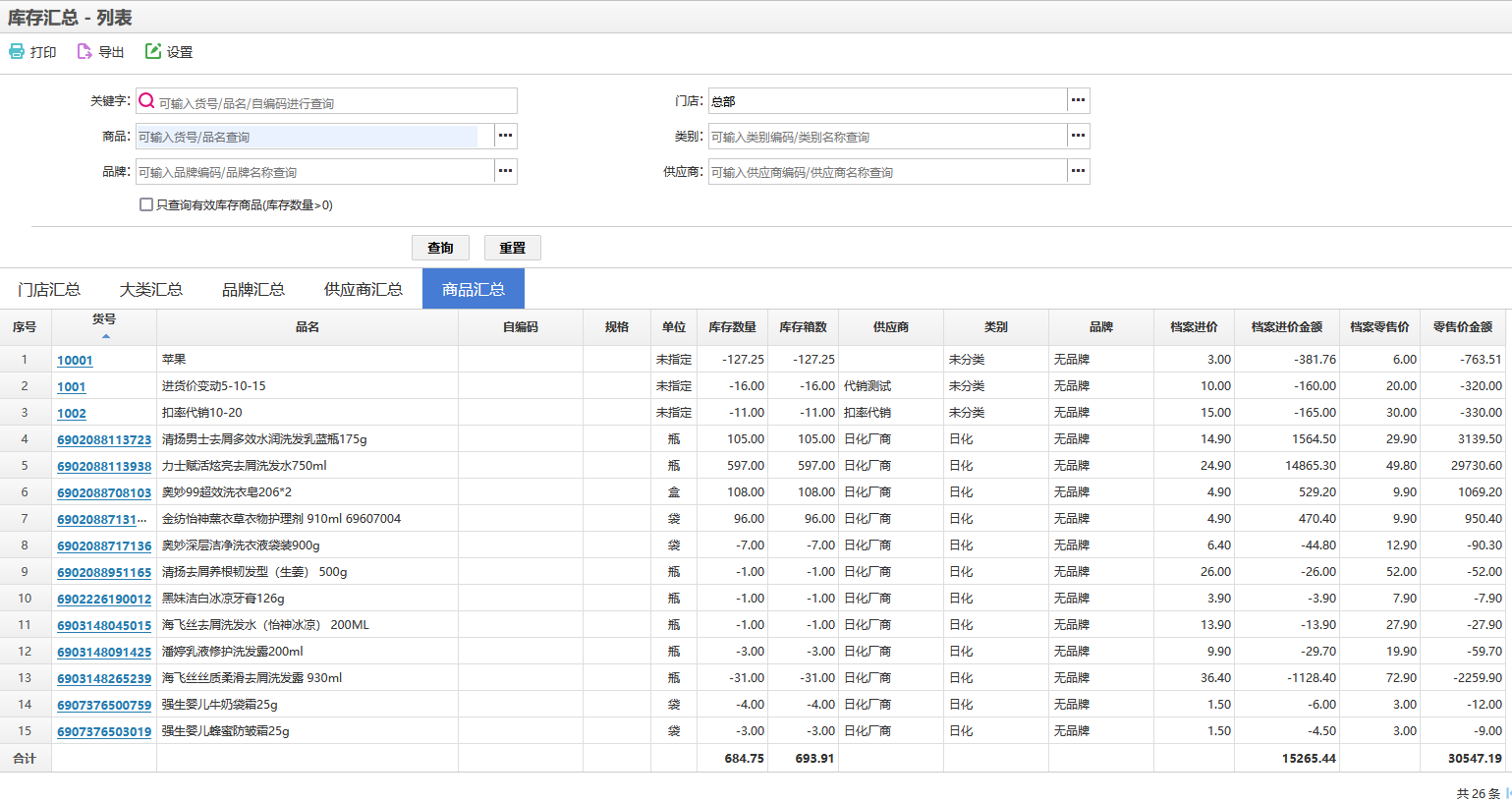Screen dimensions: 1512x803
Task: Open product link 6902088708103
Action: (104, 493)
